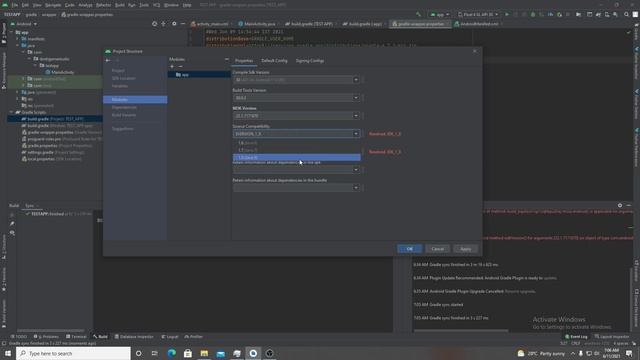Viewport: 640px width, 360px height.
Task: Open the Event Log tool window button
Action: [x=576, y=337]
